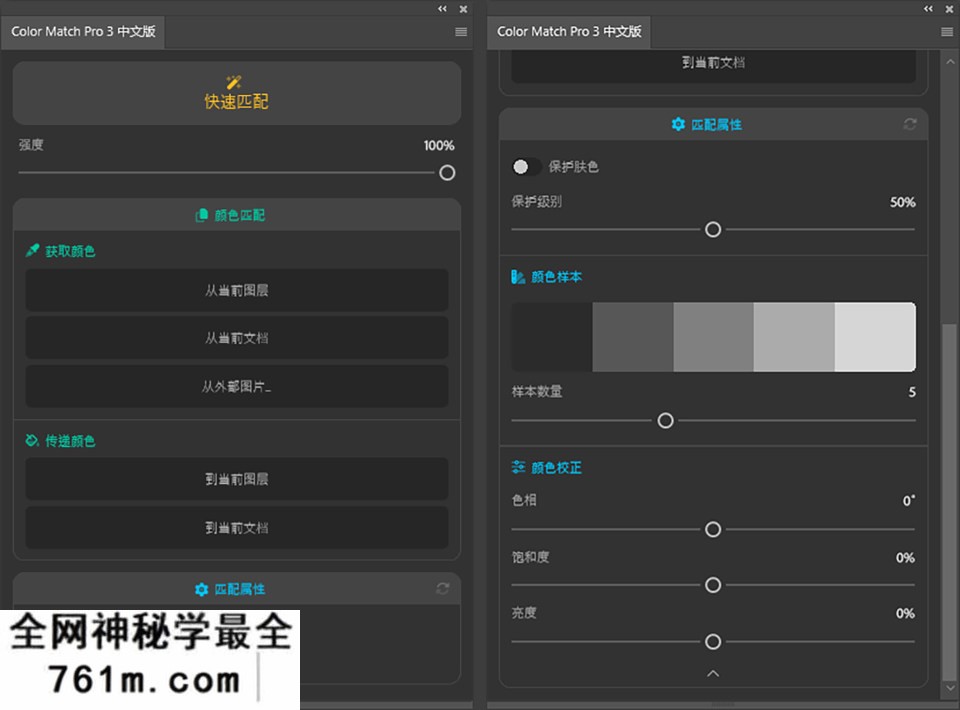The image size is (960, 710).
Task: Click 匹配属性 gear icon in right panel
Action: 678,124
